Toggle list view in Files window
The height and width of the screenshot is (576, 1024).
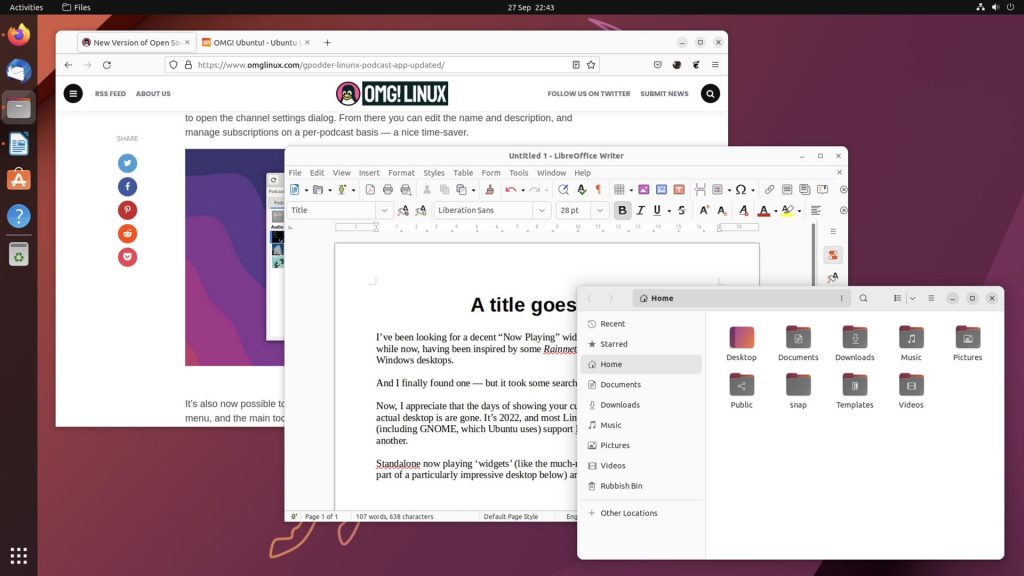point(897,298)
